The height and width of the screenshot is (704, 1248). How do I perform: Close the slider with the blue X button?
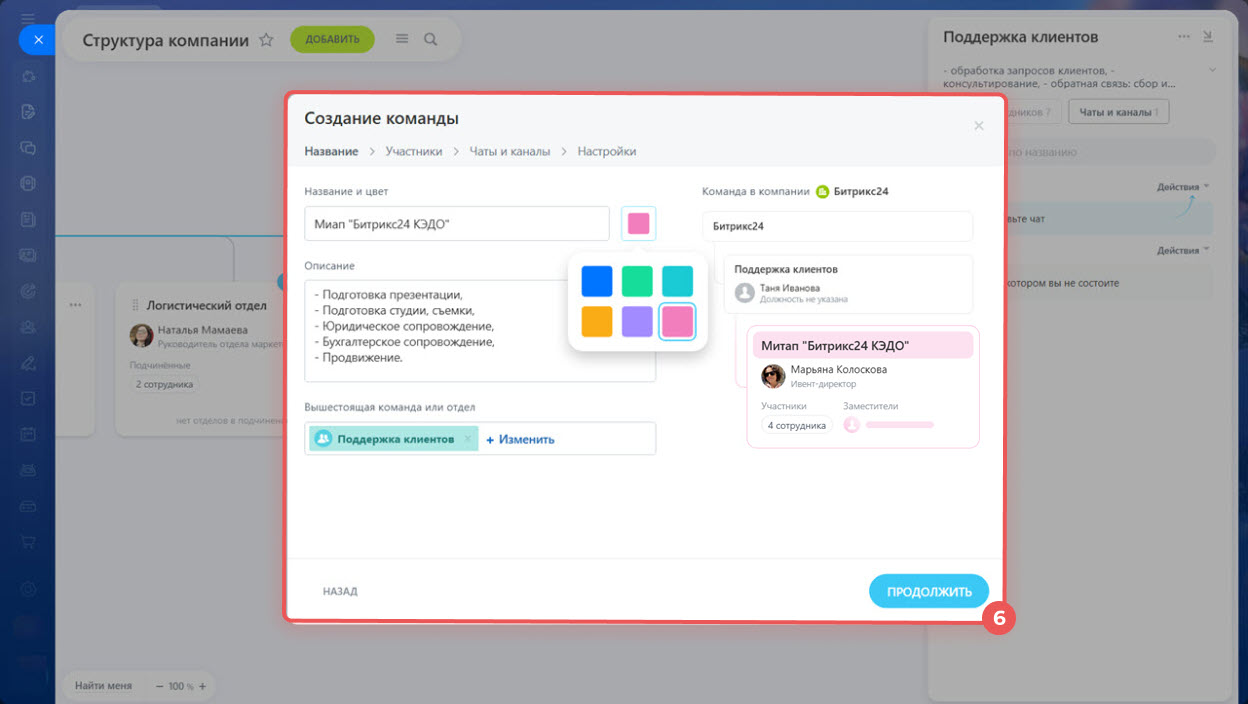[37, 40]
